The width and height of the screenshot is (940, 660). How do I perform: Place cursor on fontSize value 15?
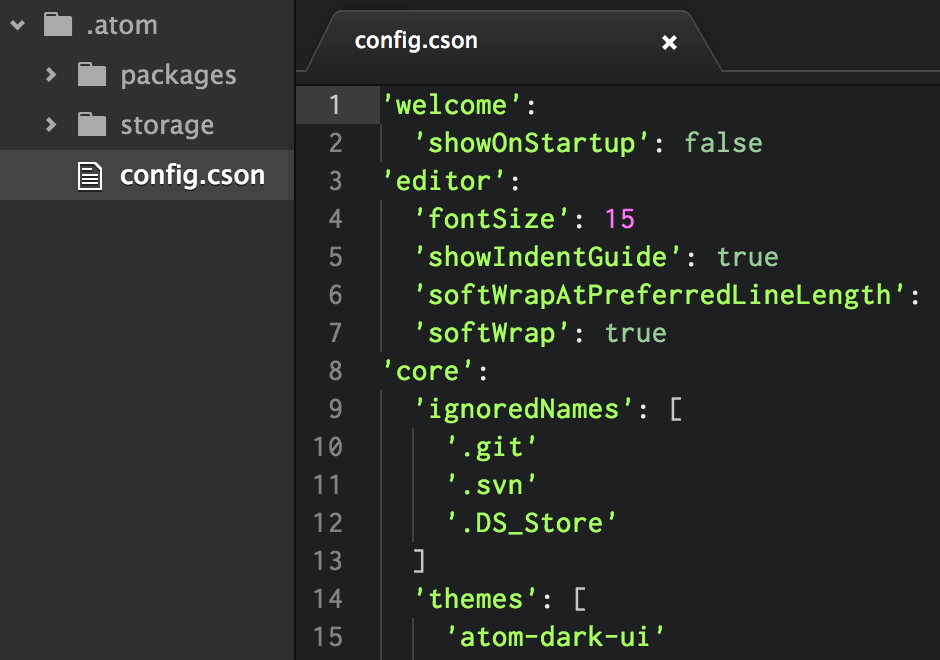click(620, 219)
